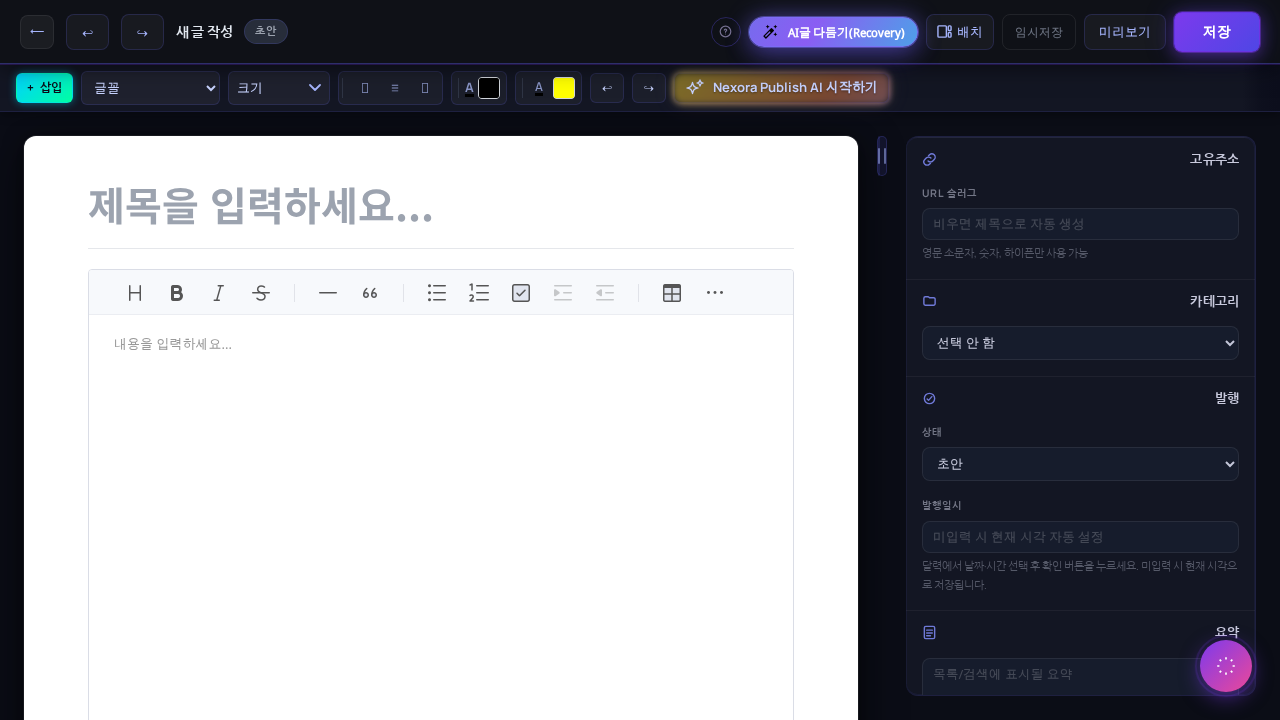Click the format bar redo button
Image resolution: width=1280 pixels, height=720 pixels.
[649, 88]
